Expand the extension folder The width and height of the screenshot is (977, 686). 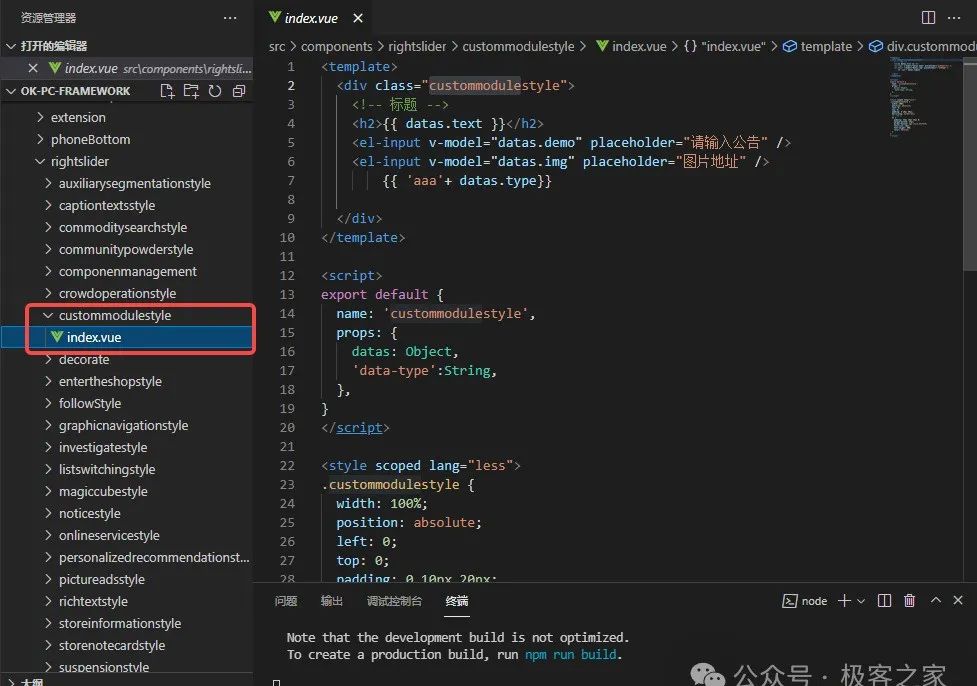click(41, 117)
